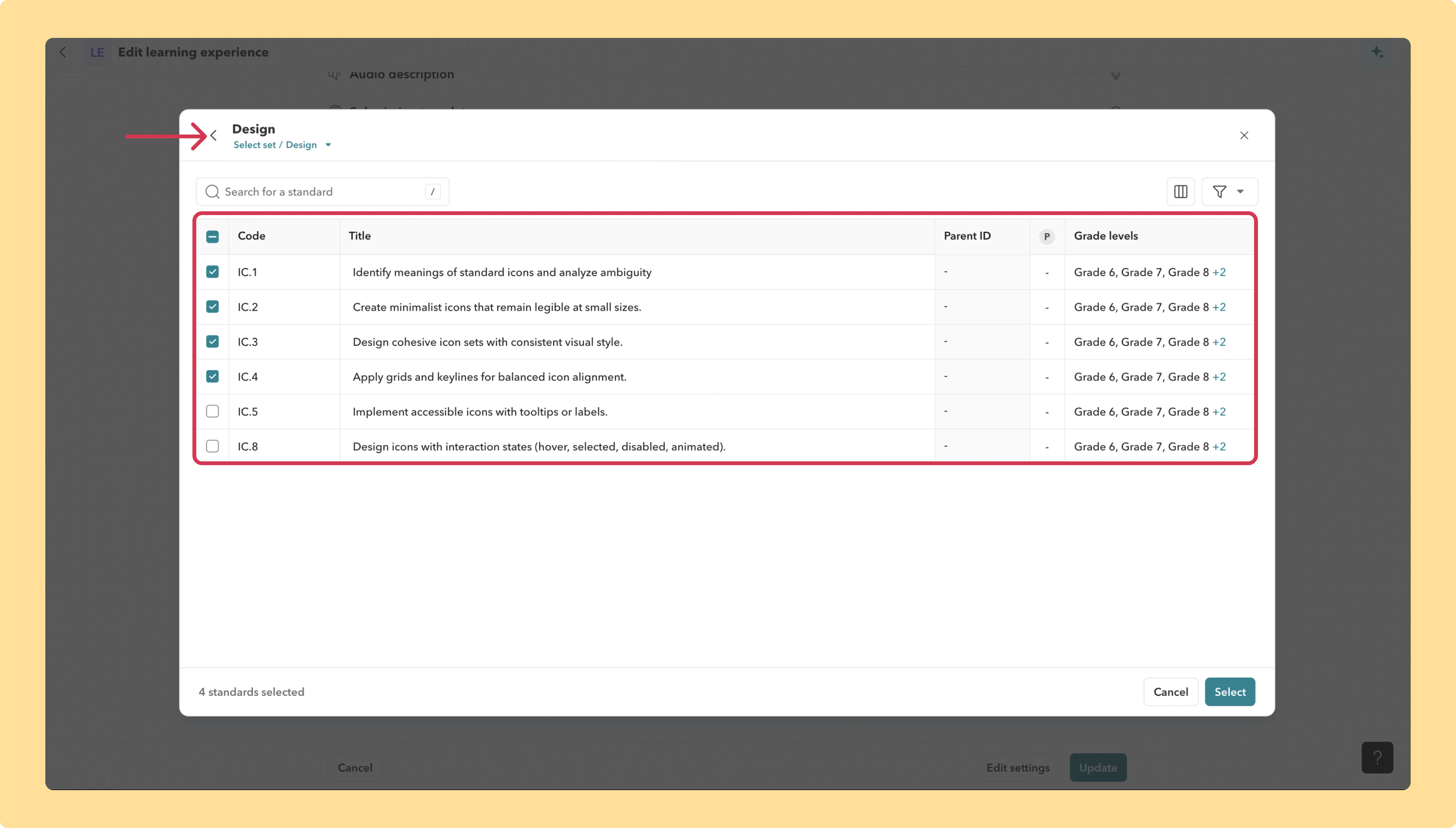Click the background page Cancel button
This screenshot has height=828, width=1456.
[x=355, y=768]
